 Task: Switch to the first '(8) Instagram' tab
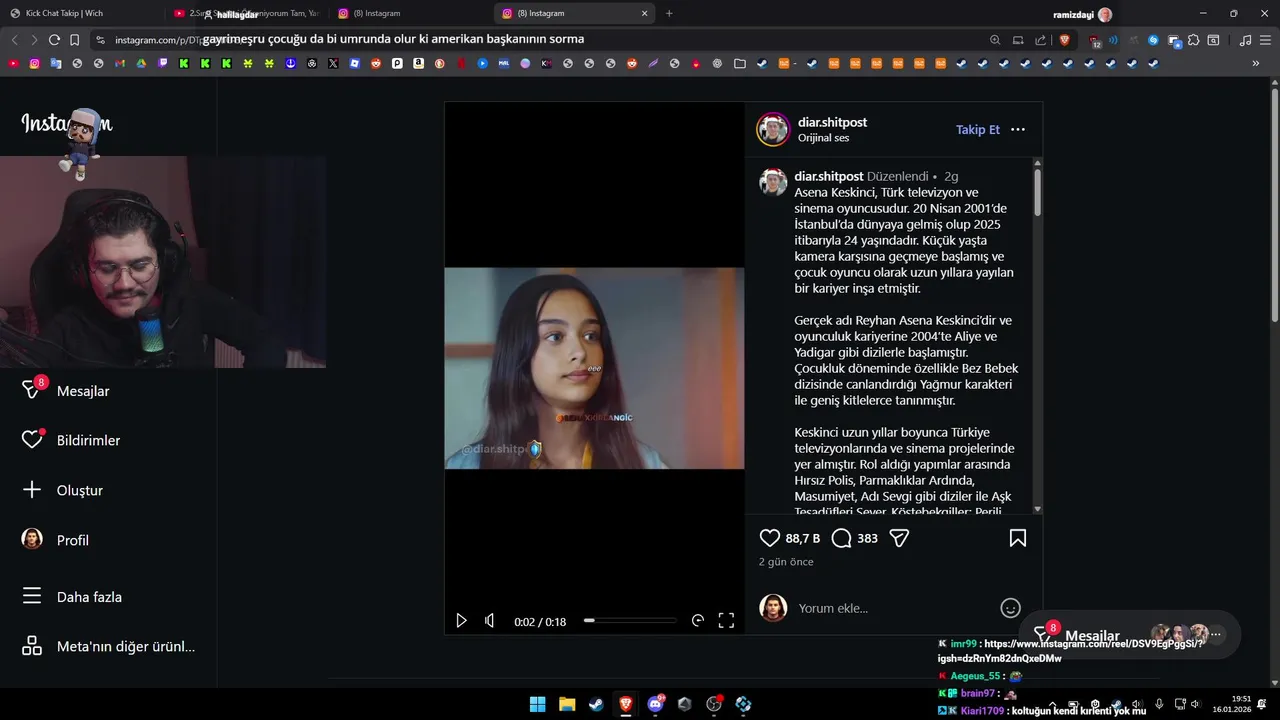(x=410, y=13)
